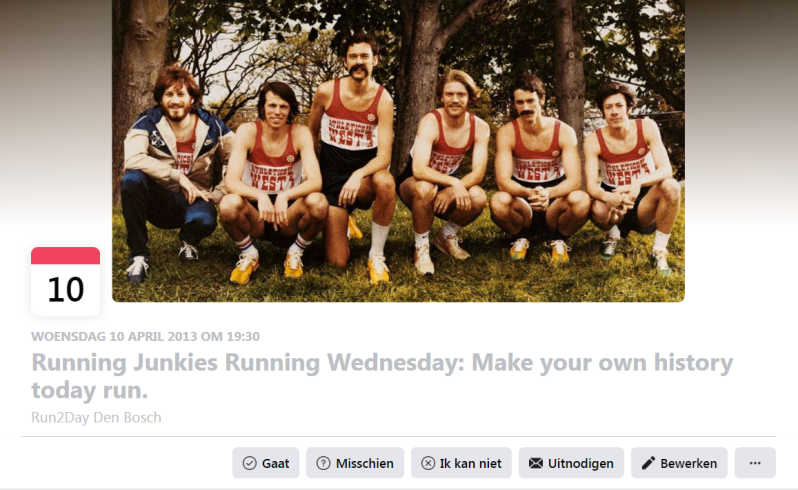Click the pencil icon on Bewerken

tap(648, 463)
